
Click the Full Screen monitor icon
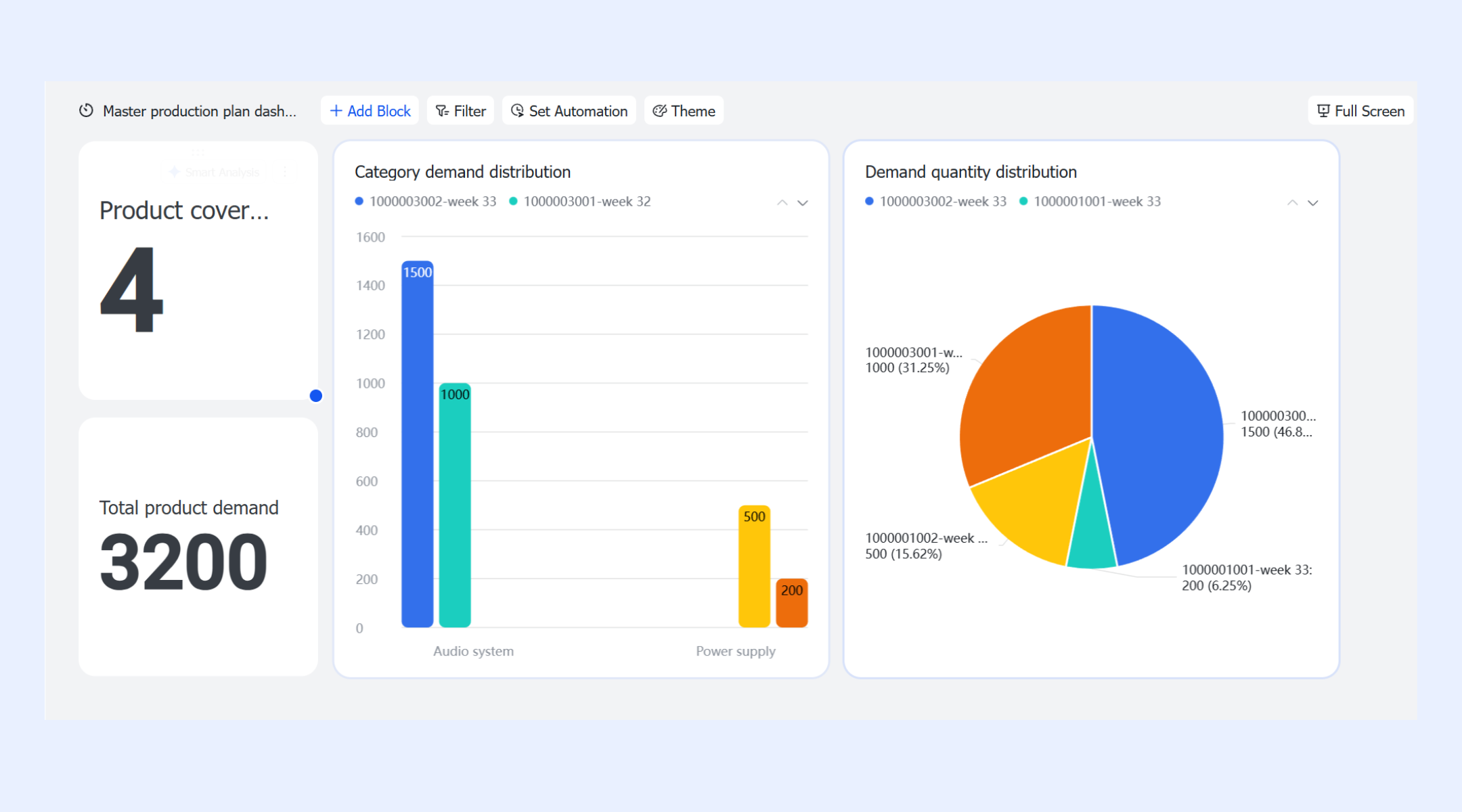tap(1323, 111)
